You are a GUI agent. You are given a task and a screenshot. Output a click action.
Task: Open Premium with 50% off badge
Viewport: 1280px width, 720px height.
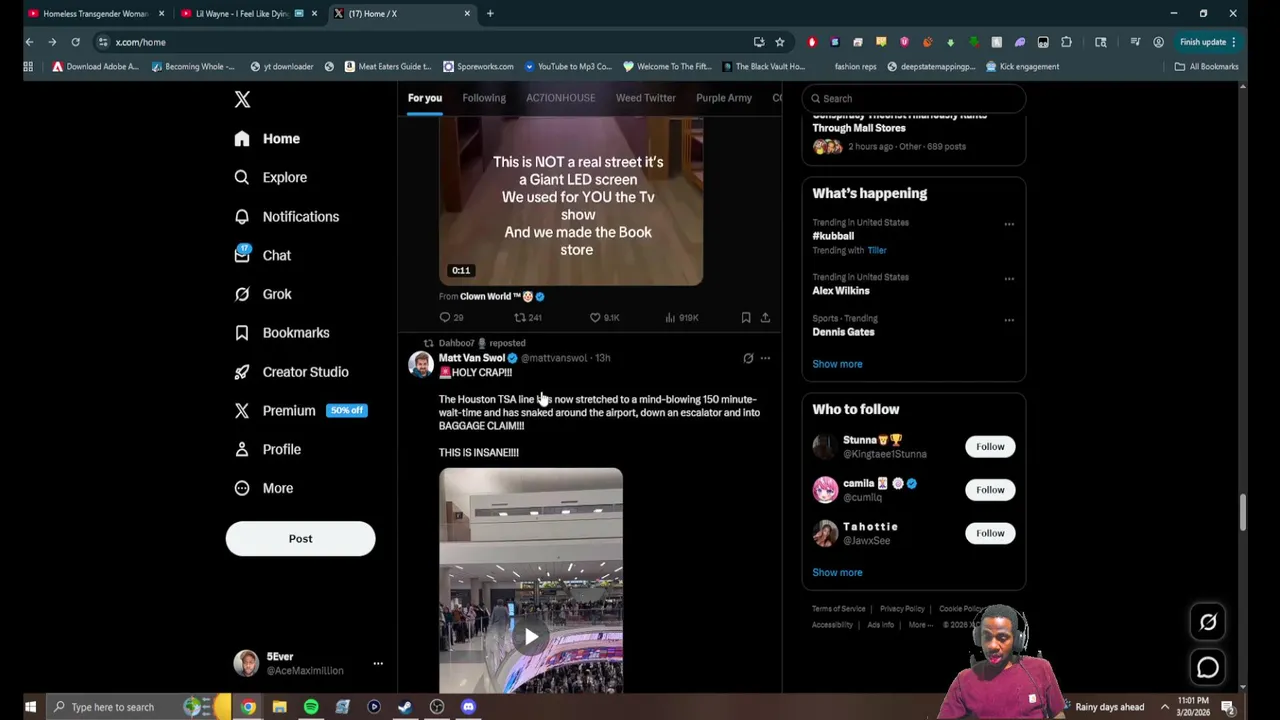pyautogui.click(x=300, y=411)
